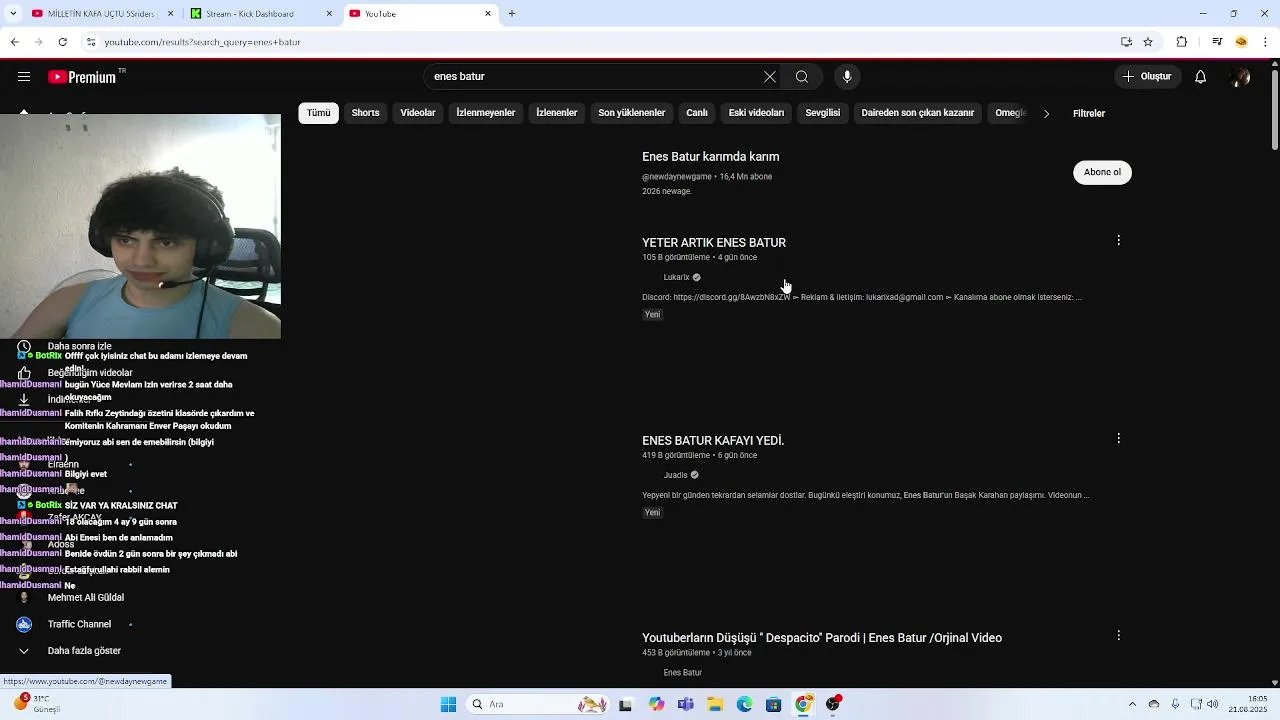Reload the current page
Screen dimensions: 1280x720
[x=62, y=42]
